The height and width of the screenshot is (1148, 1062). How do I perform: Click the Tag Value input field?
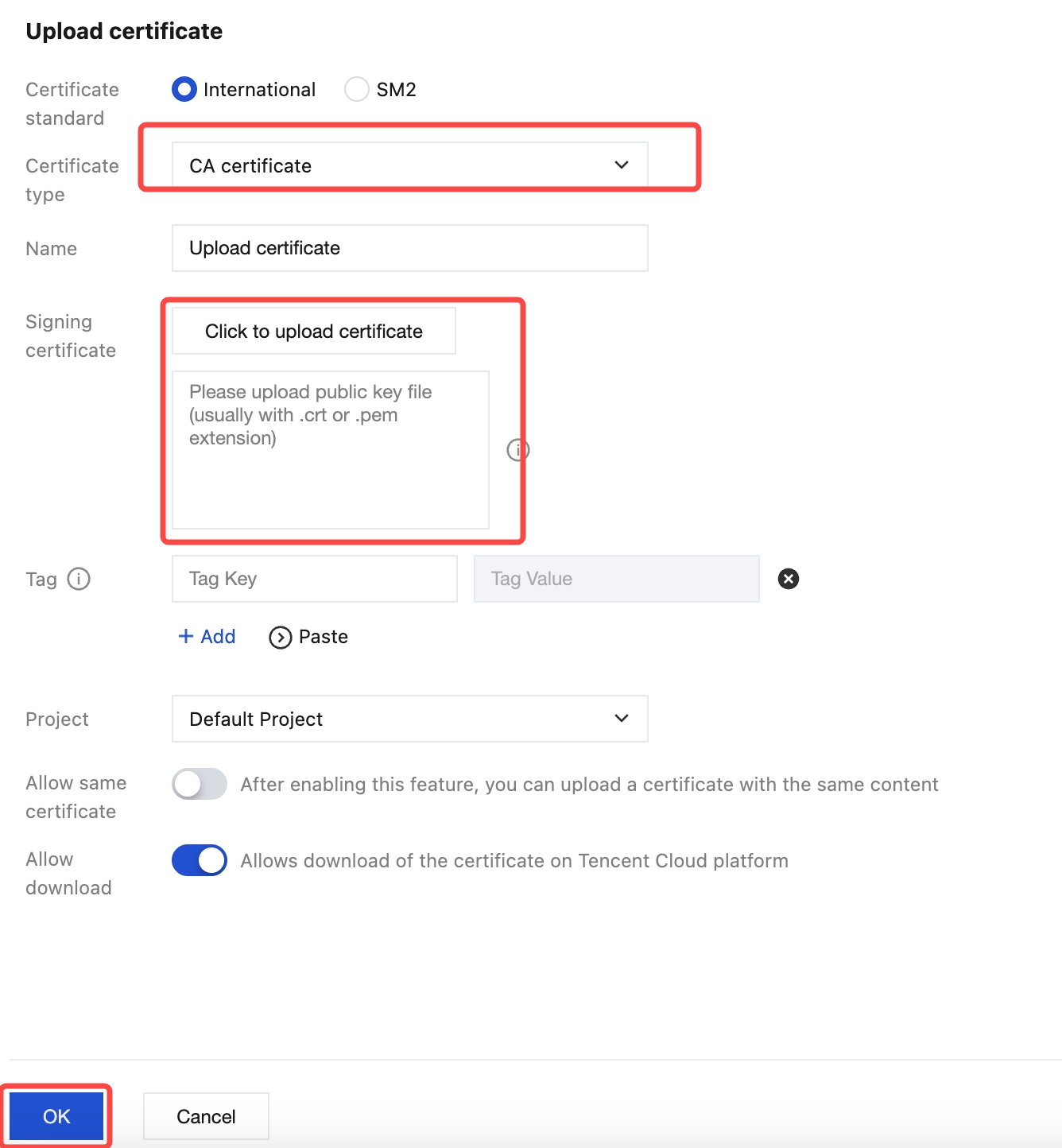coord(616,579)
